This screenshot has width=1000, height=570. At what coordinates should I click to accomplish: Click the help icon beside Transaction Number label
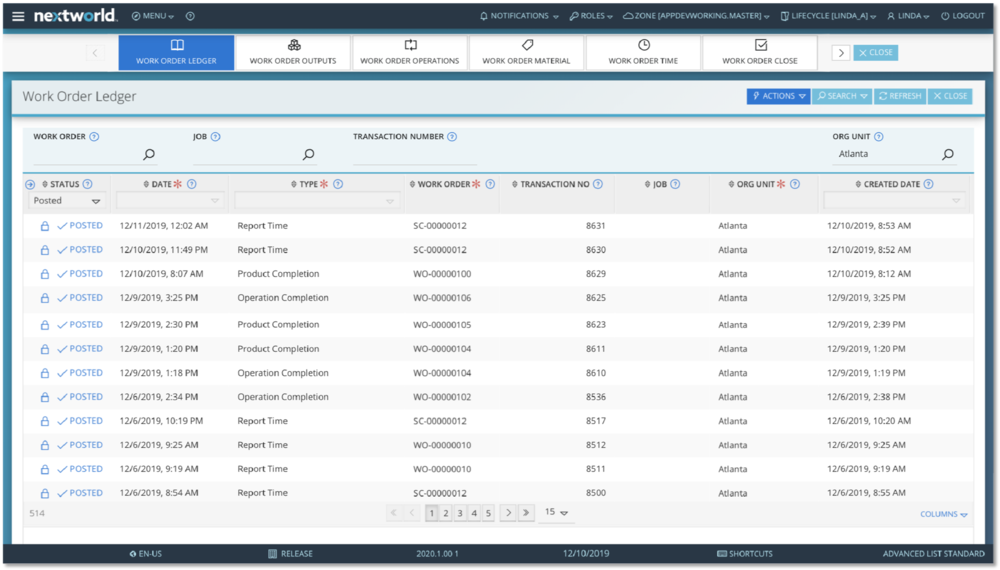452,137
